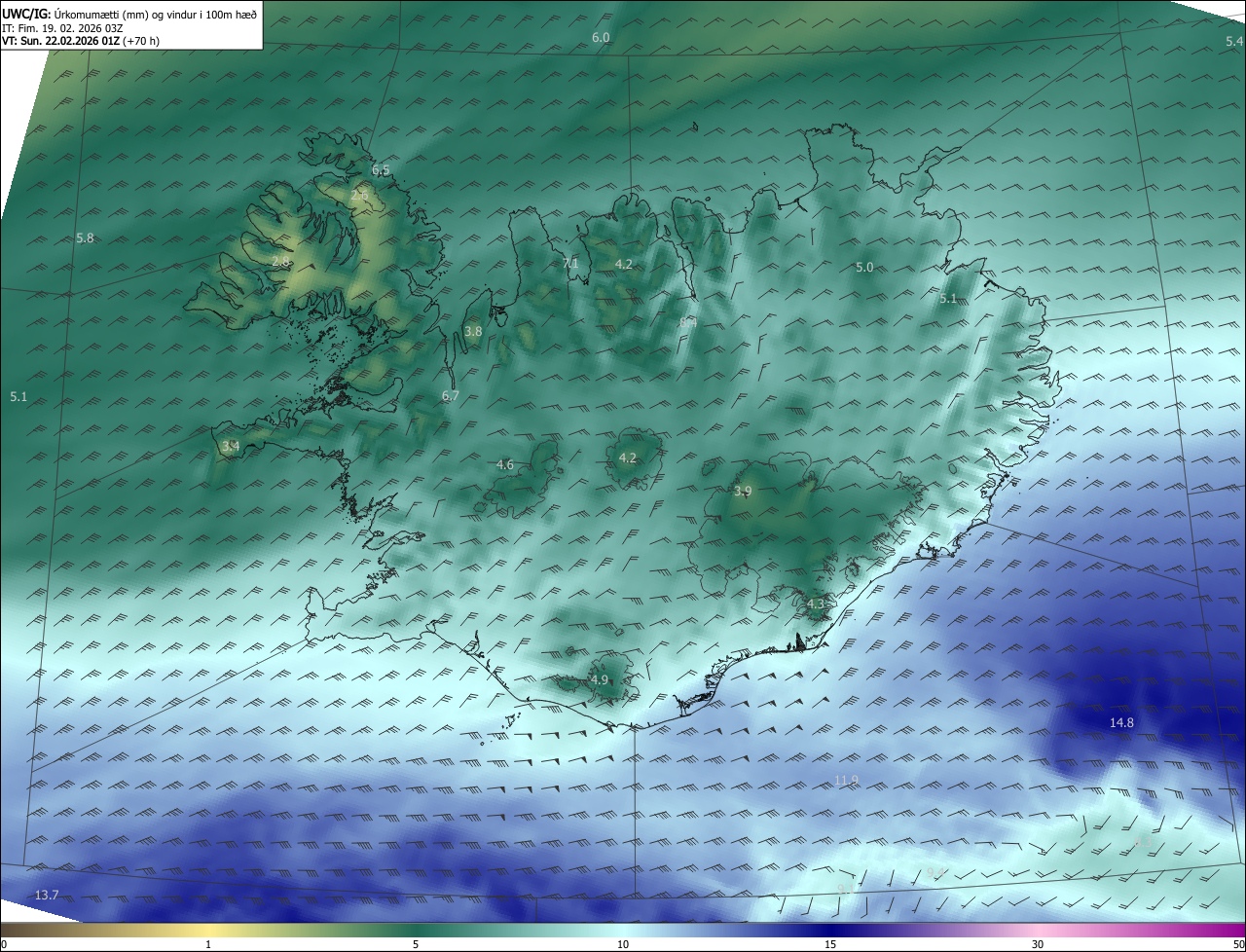Click the 3.4 value label
Image resolution: width=1246 pixels, height=952 pixels.
tap(230, 447)
